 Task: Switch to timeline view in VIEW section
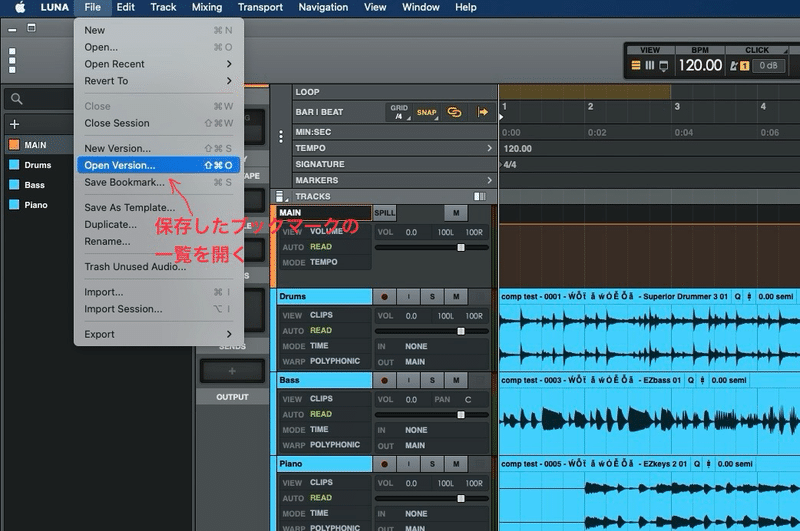click(x=636, y=65)
